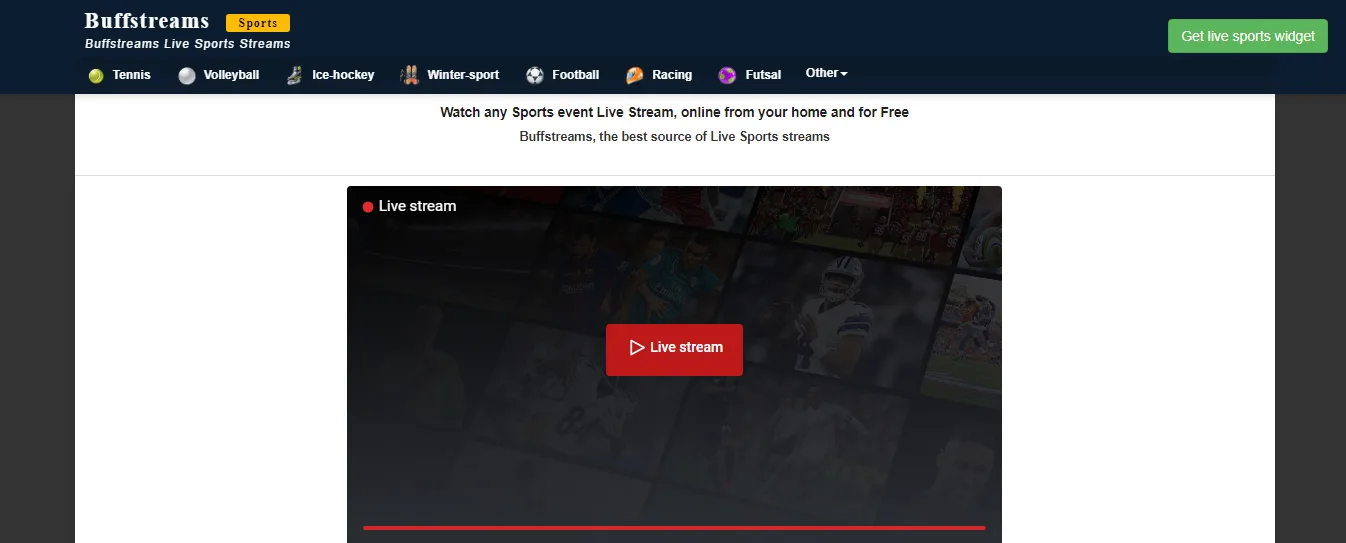Click the Buffstreams Live Sports Streams tagline
The height and width of the screenshot is (543, 1346).
click(188, 44)
